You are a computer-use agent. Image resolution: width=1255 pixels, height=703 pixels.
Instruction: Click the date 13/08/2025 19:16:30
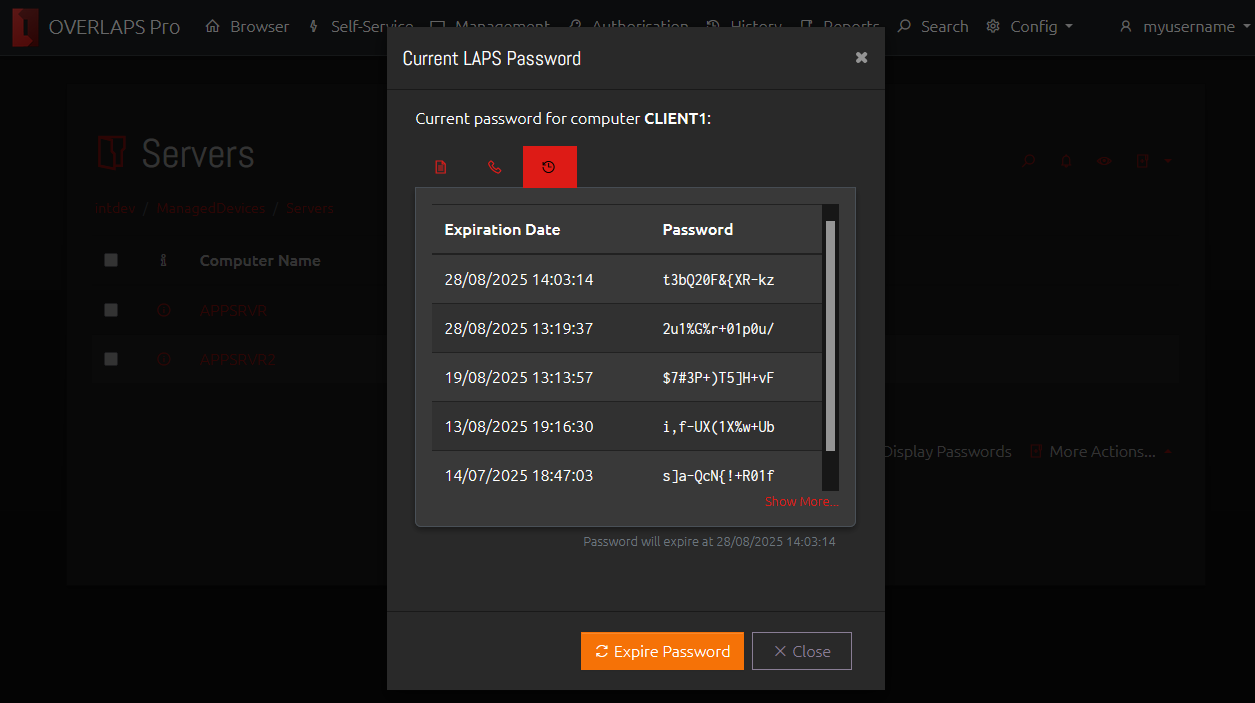(x=519, y=426)
